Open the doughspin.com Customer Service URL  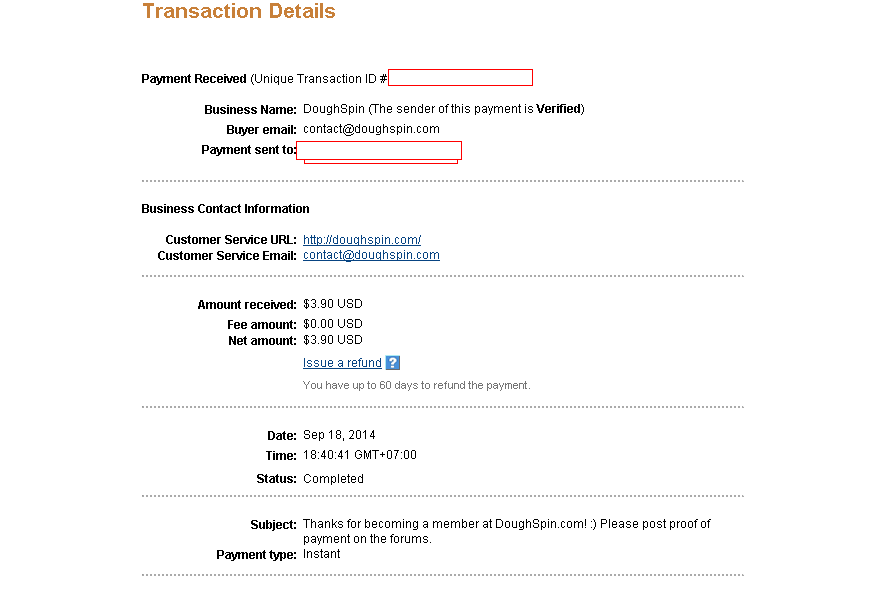[x=362, y=240]
